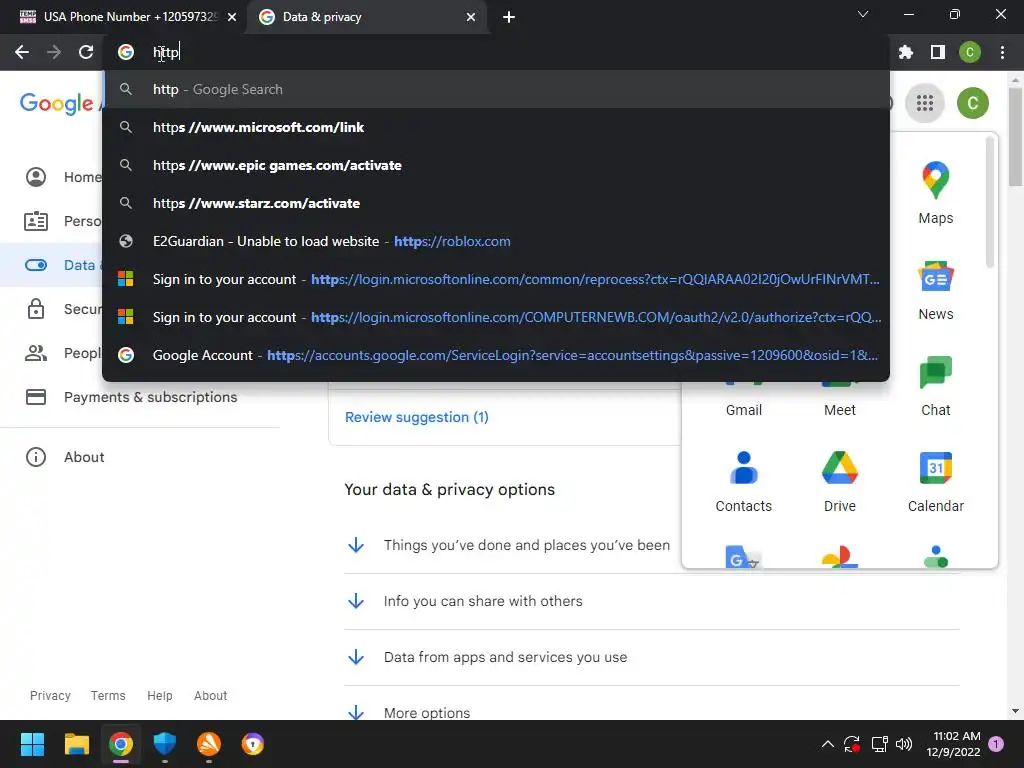Click the page vertical scrollbar thumb
The height and width of the screenshot is (768, 1024).
point(1015,135)
